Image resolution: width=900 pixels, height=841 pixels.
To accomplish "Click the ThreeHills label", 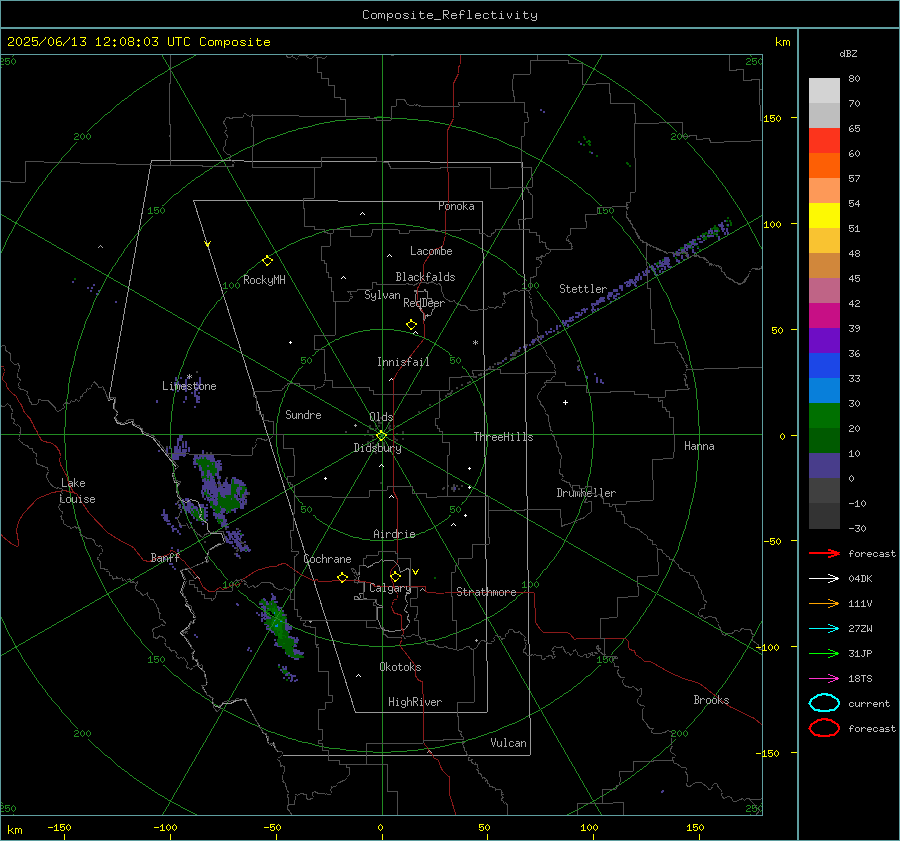I will [503, 437].
